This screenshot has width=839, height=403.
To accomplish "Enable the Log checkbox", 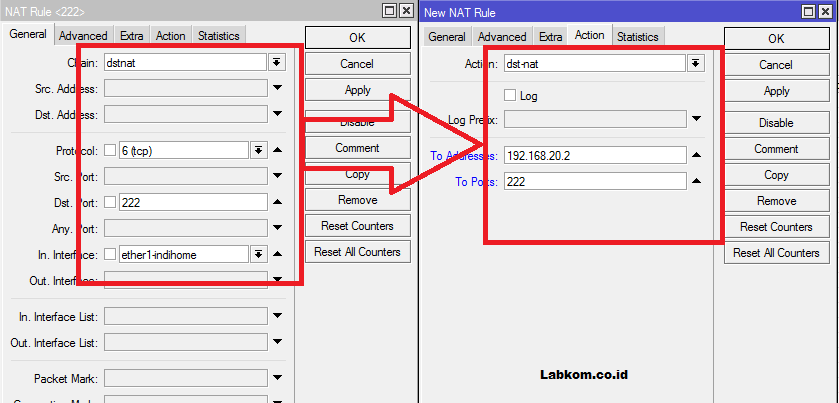I will click(510, 95).
